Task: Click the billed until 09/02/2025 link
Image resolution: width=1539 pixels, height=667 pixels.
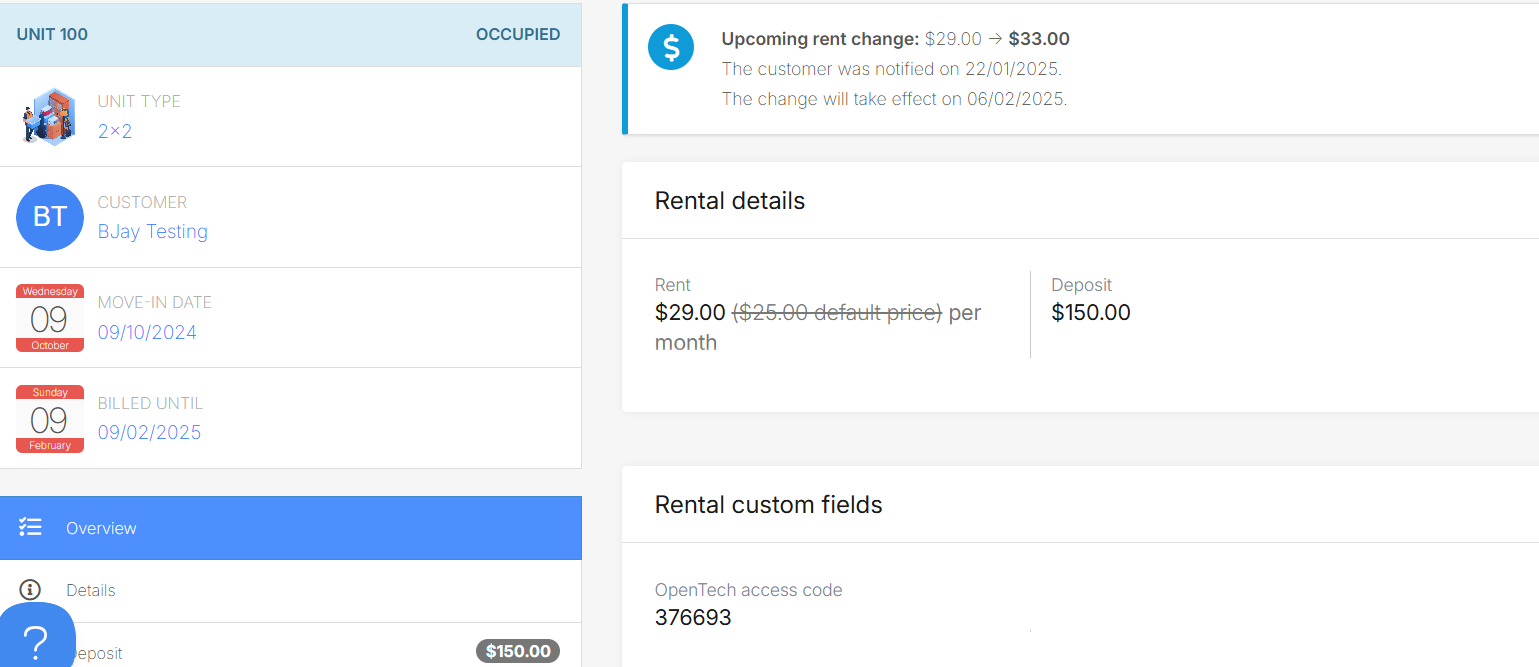Action: click(149, 432)
